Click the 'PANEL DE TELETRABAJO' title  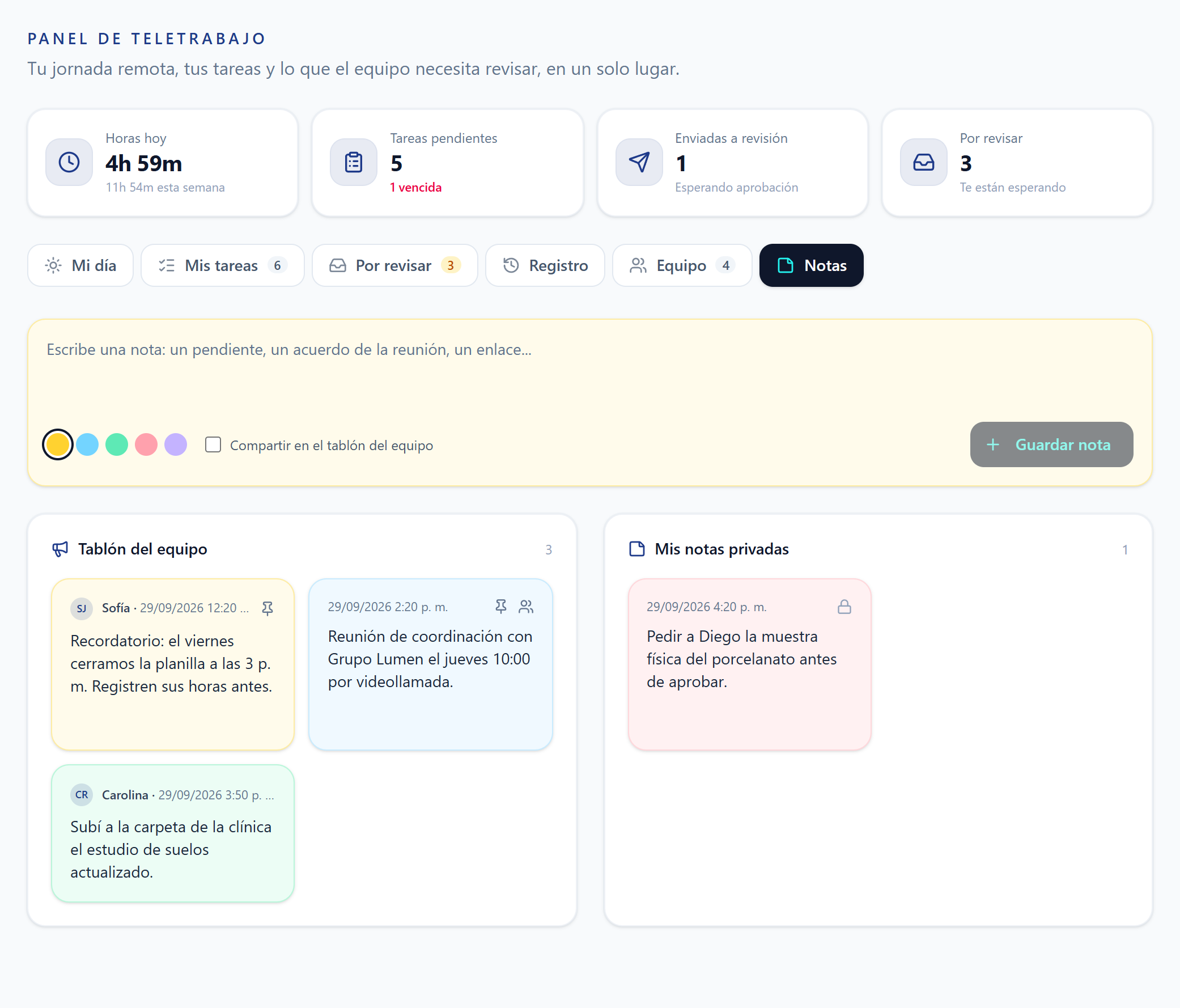[147, 39]
